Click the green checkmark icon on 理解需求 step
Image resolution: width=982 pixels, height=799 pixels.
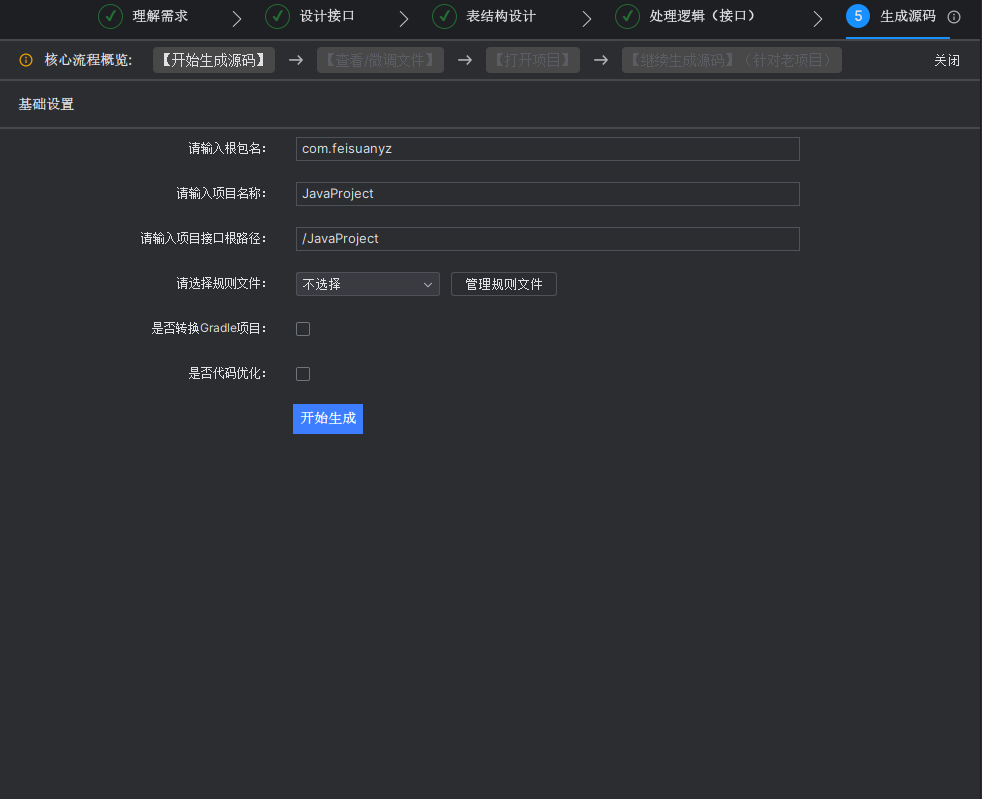tap(110, 17)
